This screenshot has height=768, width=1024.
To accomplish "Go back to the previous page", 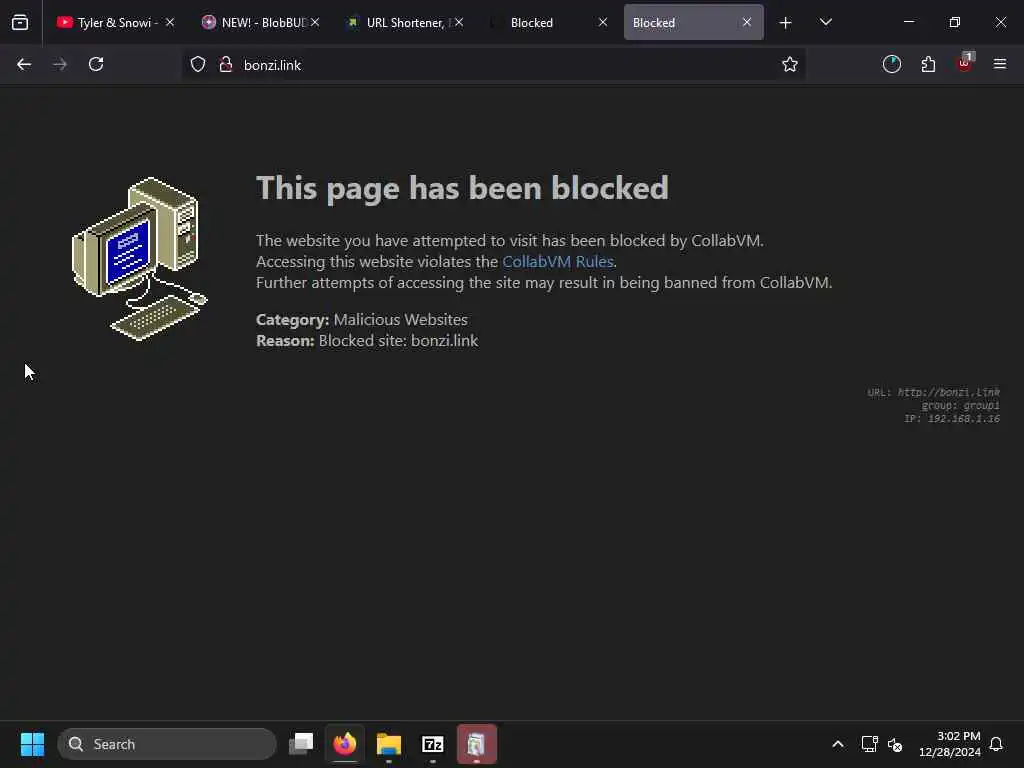I will (24, 64).
